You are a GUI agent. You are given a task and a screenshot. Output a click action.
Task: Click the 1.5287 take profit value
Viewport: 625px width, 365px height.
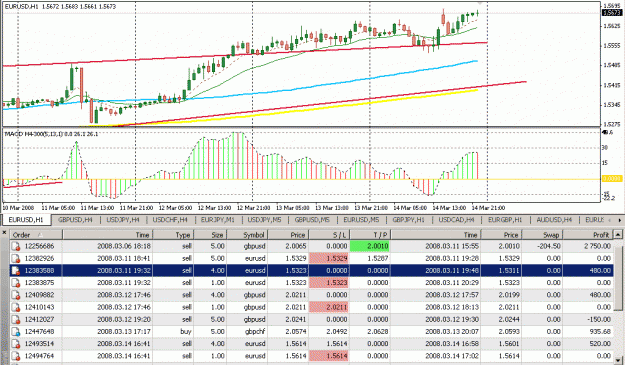(377, 259)
